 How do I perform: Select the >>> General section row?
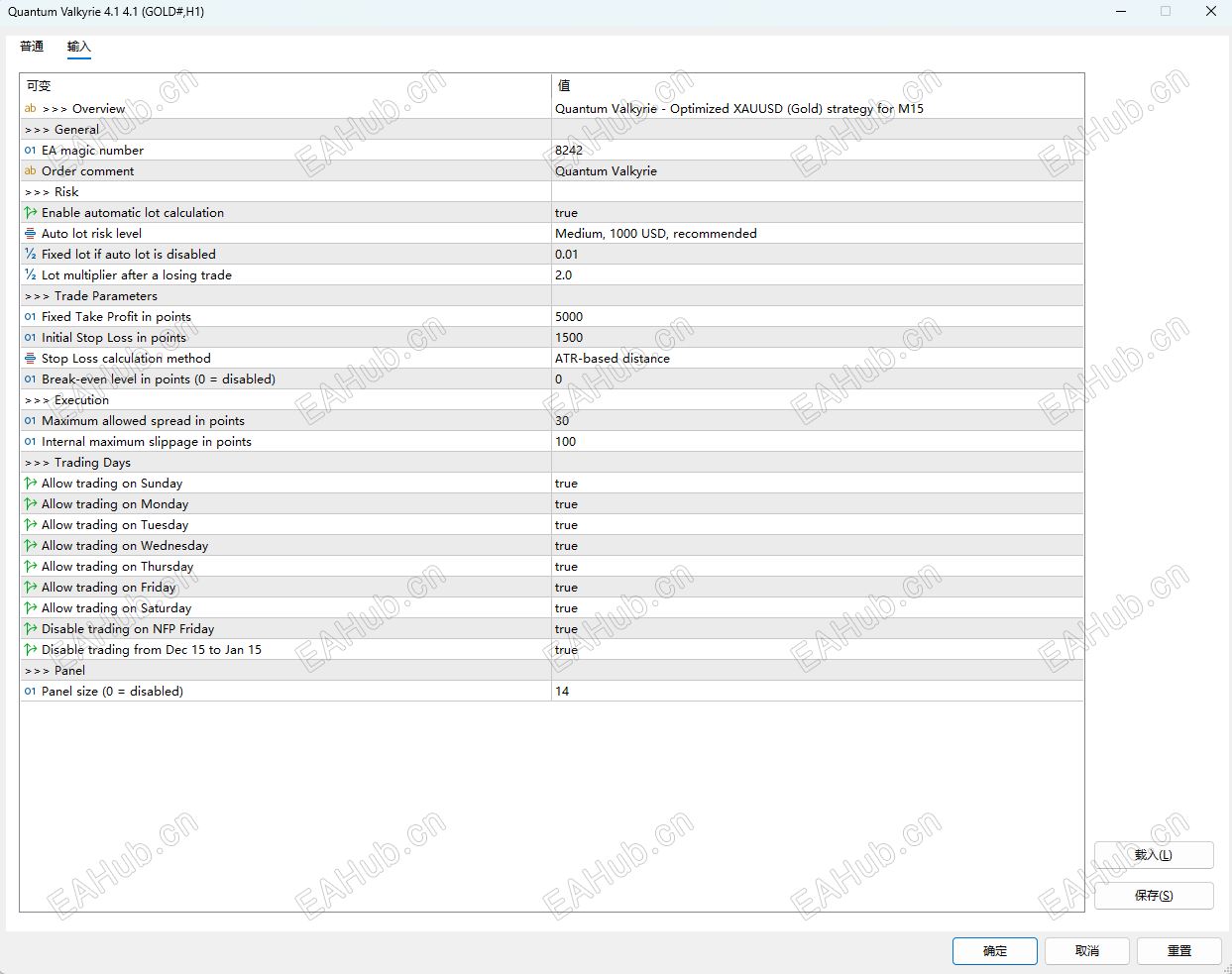pyautogui.click(x=552, y=130)
